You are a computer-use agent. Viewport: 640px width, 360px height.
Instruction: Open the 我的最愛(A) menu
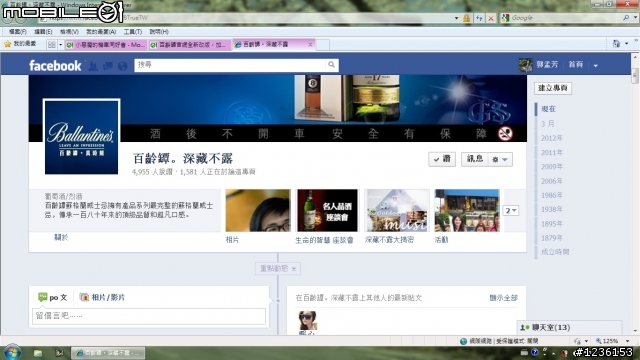click(101, 32)
